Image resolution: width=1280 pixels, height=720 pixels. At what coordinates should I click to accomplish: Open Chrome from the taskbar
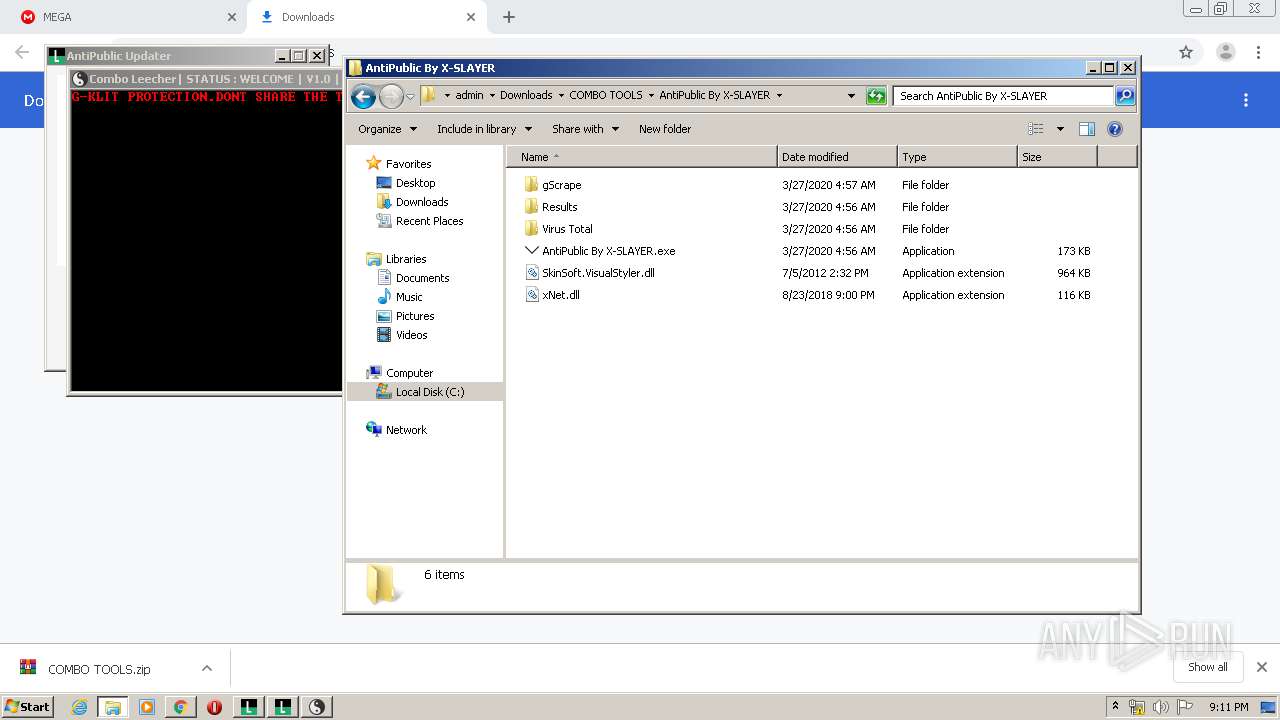click(x=180, y=707)
